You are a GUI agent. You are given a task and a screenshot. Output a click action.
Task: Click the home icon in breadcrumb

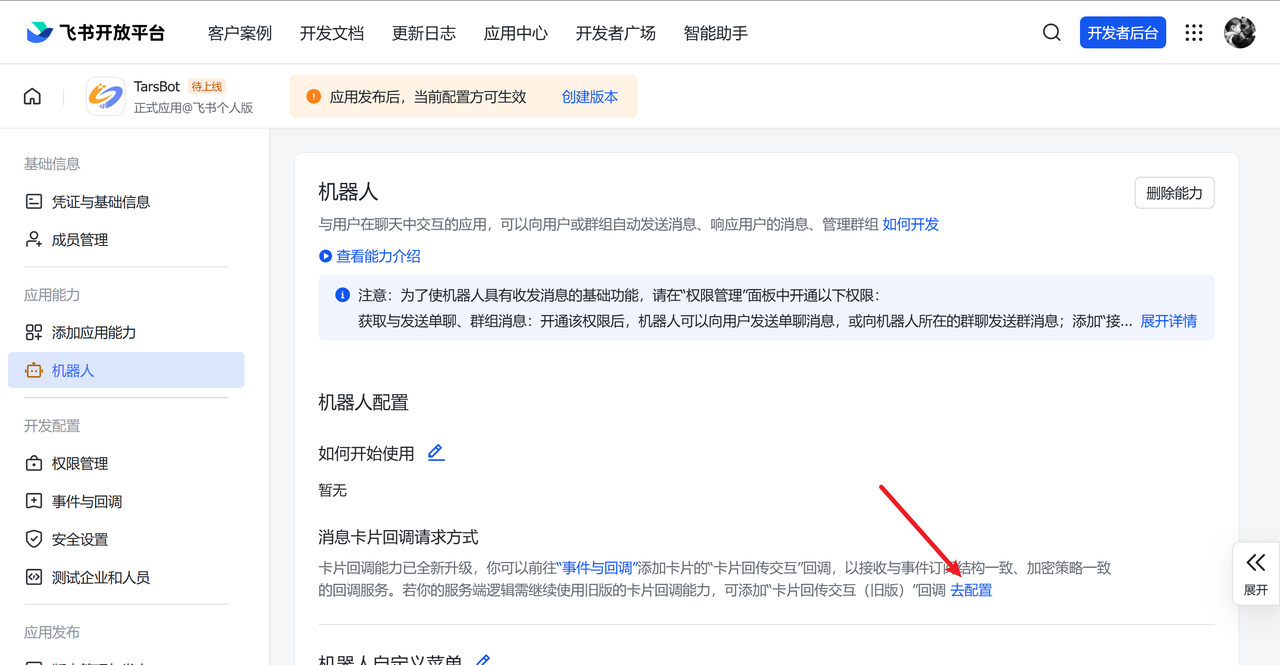point(33,97)
